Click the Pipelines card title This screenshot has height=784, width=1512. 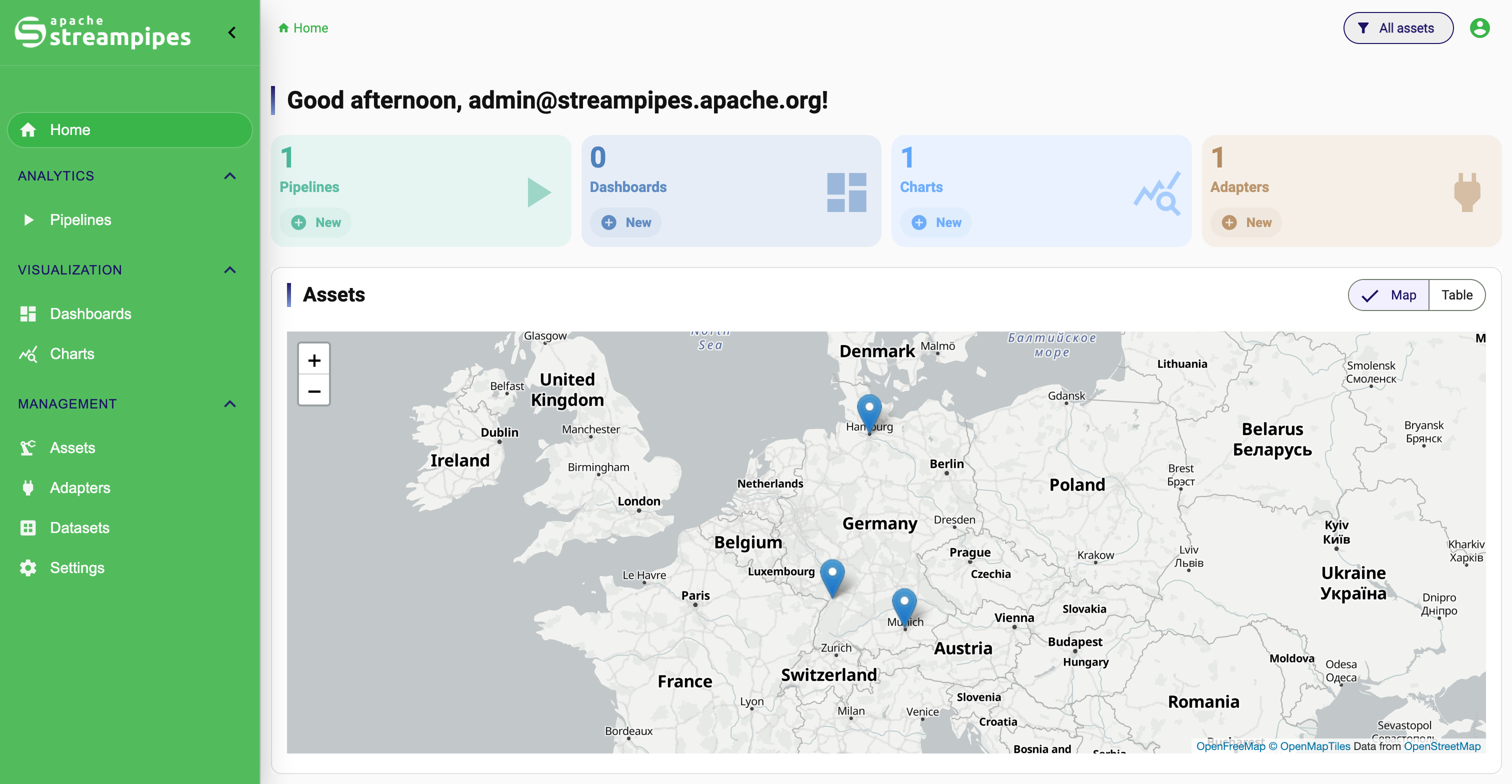click(x=309, y=187)
